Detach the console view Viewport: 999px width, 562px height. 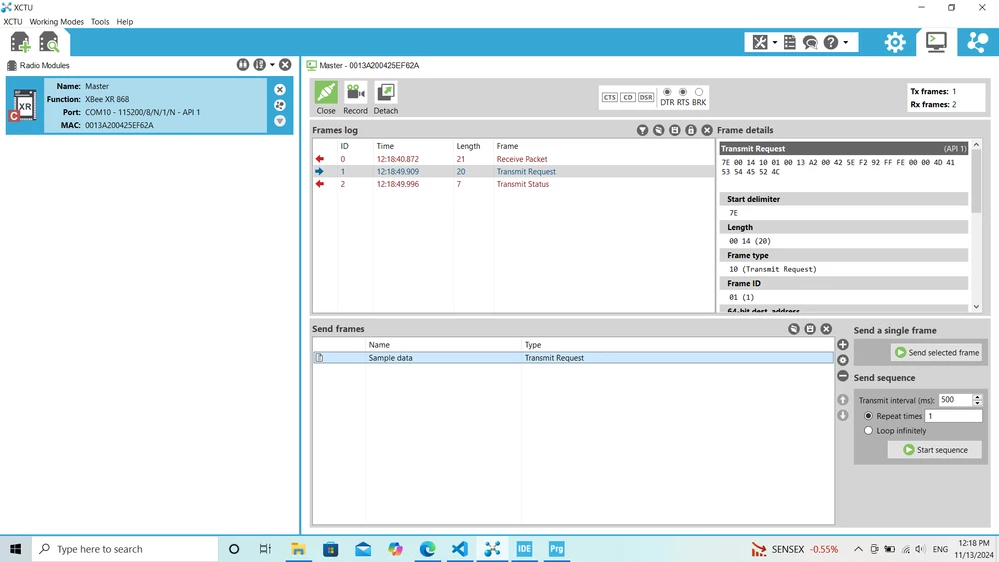(385, 97)
